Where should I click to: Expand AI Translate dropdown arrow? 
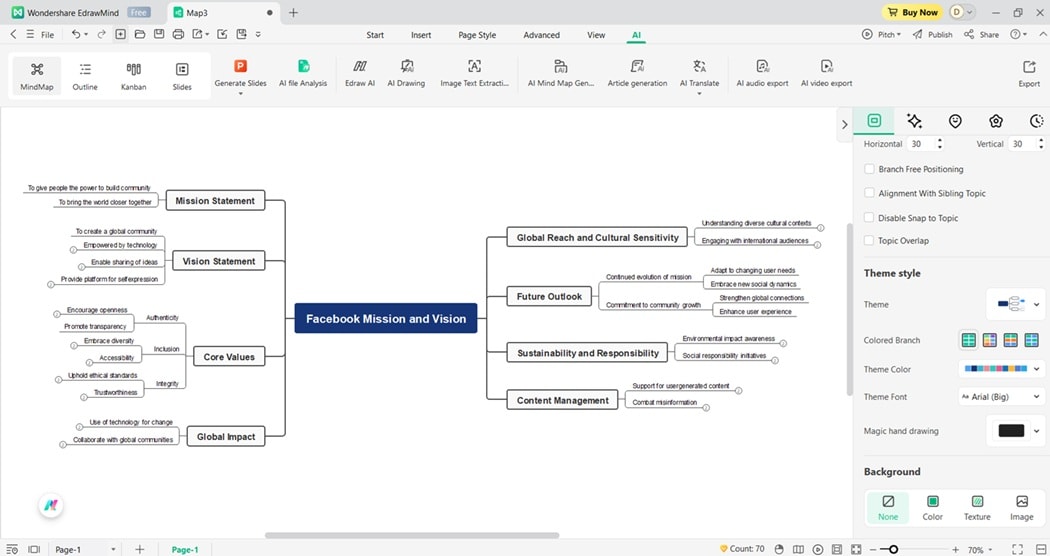click(x=699, y=94)
